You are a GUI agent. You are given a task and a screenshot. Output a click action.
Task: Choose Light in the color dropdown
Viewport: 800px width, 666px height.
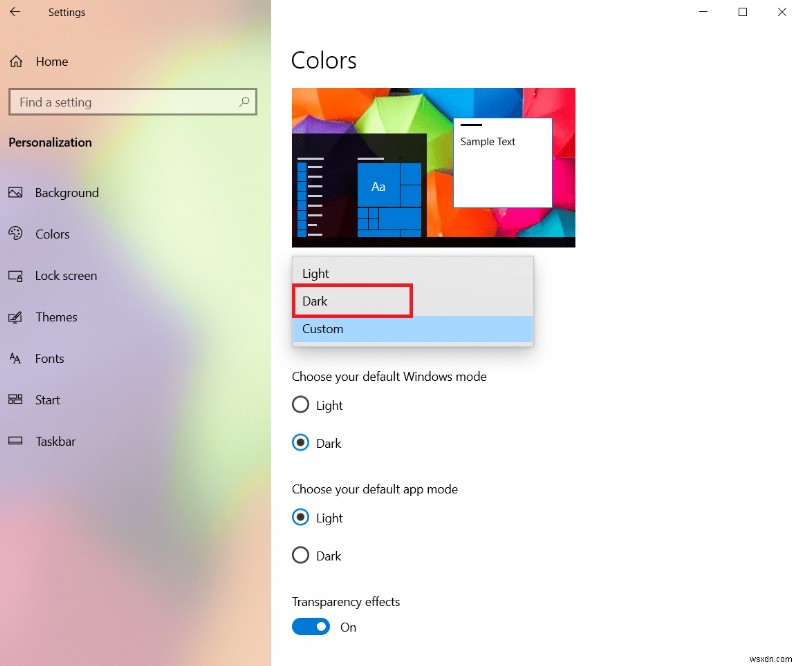pyautogui.click(x=413, y=274)
